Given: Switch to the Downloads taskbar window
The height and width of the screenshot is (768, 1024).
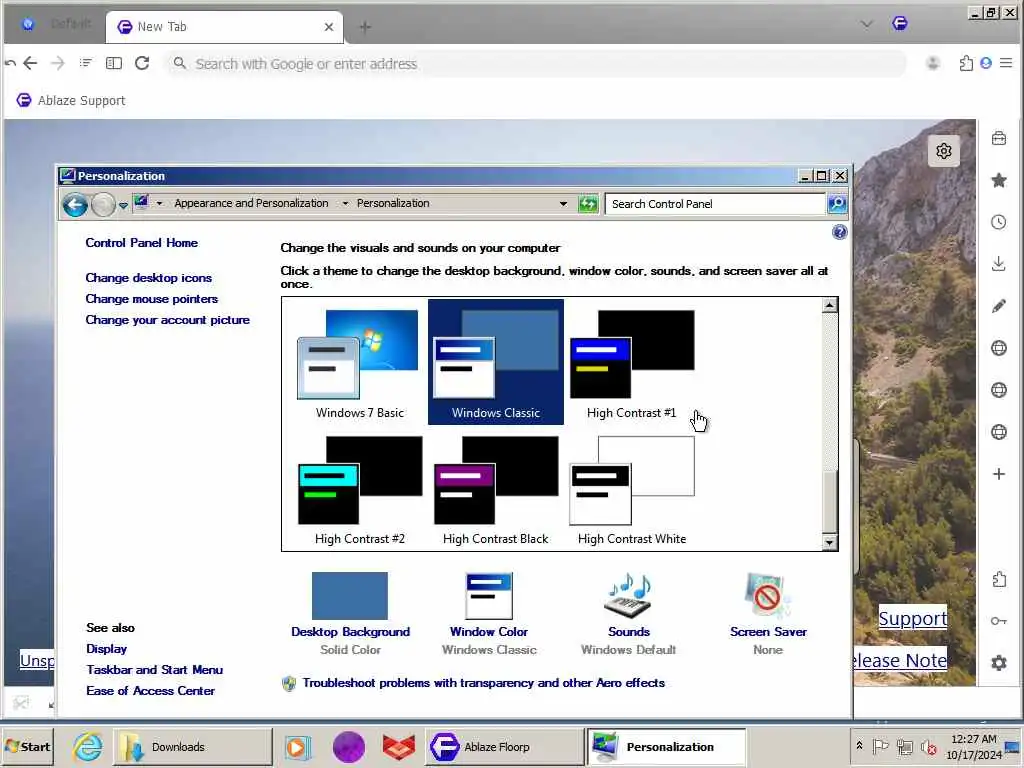Looking at the screenshot, I should coord(193,747).
